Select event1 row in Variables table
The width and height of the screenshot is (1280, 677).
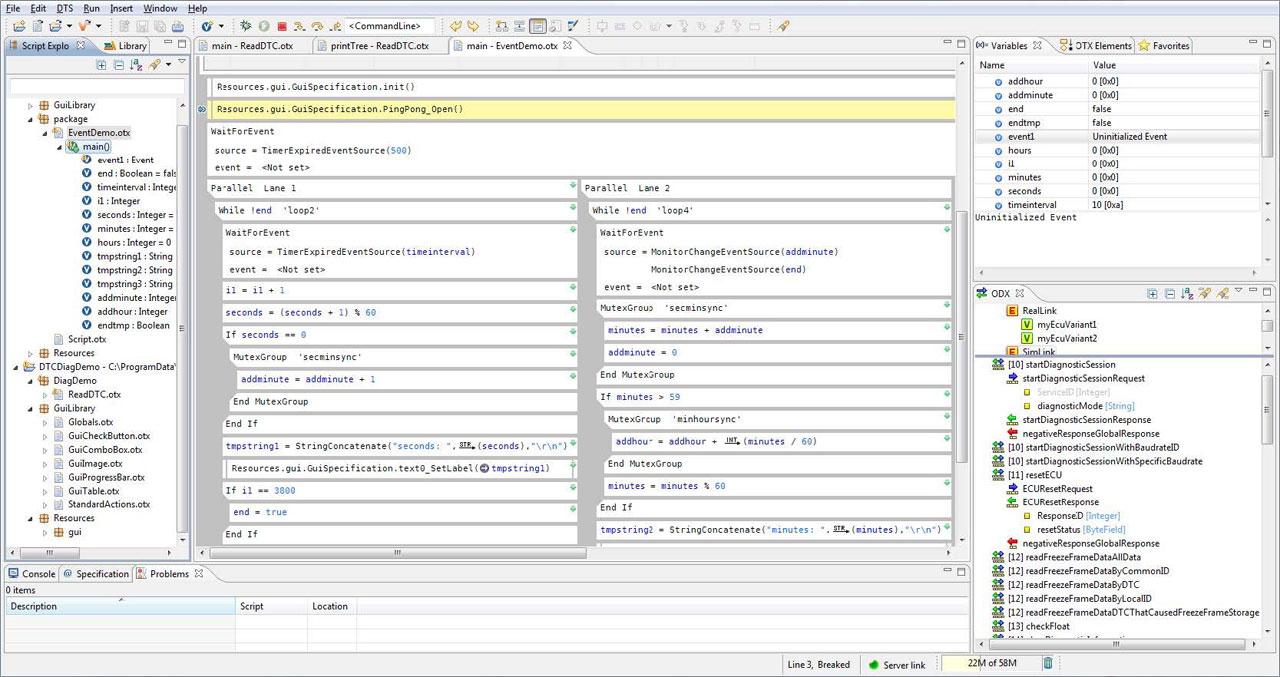click(x=1119, y=136)
